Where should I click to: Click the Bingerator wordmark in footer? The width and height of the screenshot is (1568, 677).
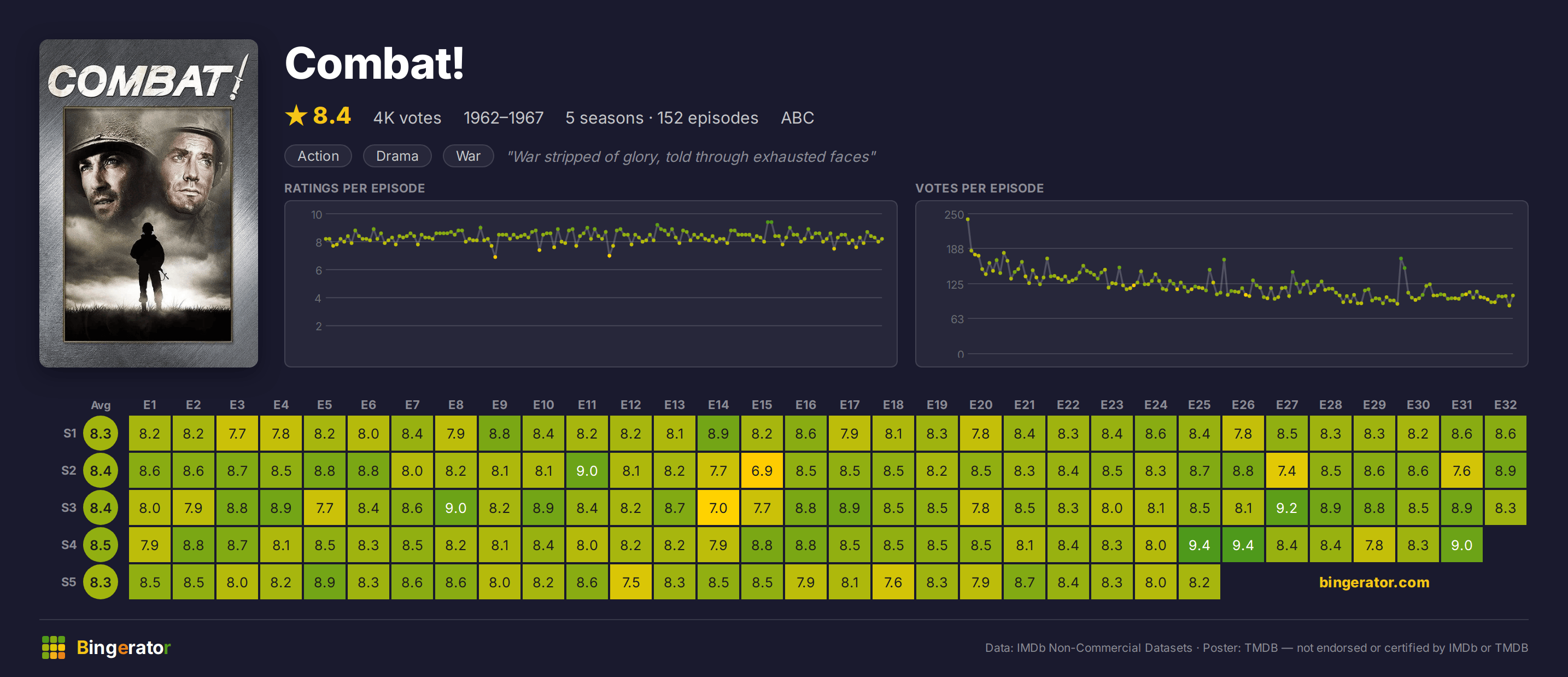tap(124, 647)
